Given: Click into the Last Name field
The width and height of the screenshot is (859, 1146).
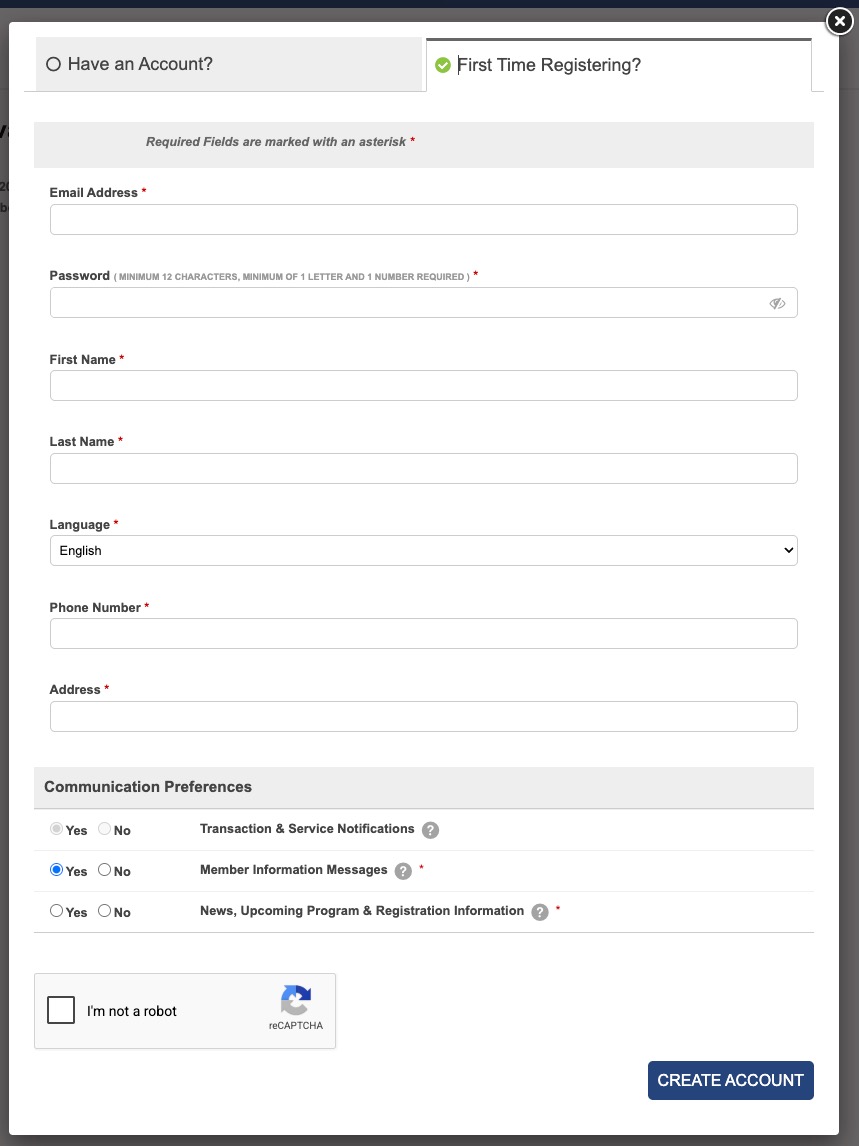Looking at the screenshot, I should click(x=423, y=468).
